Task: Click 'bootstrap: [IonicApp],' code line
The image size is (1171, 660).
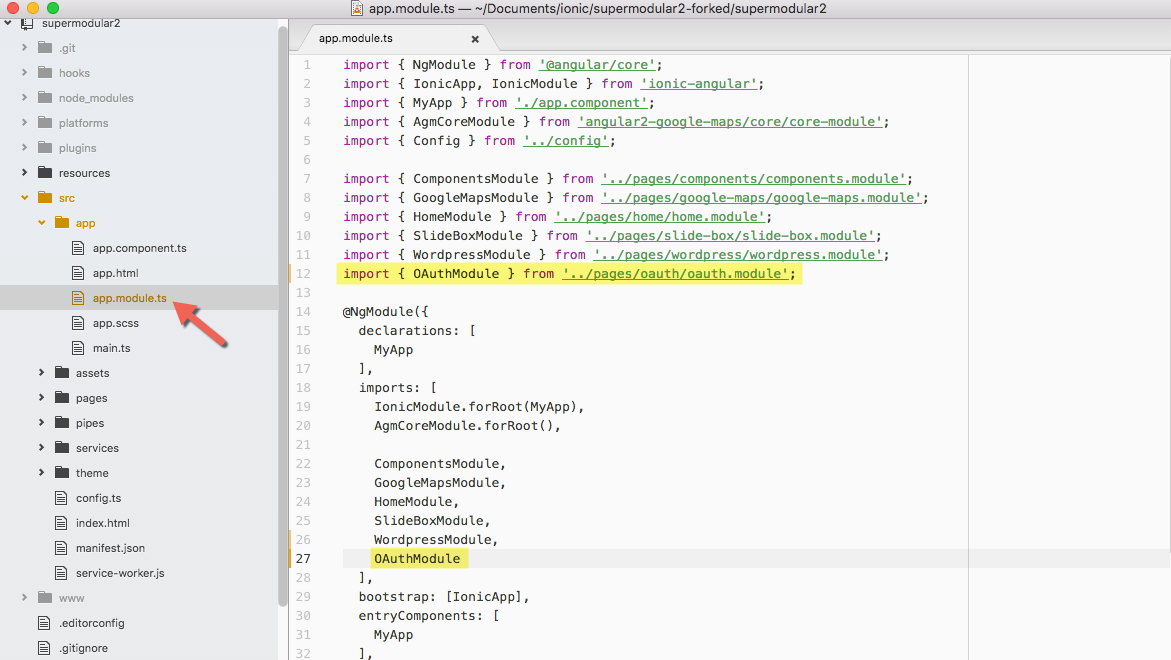Action: pos(444,597)
